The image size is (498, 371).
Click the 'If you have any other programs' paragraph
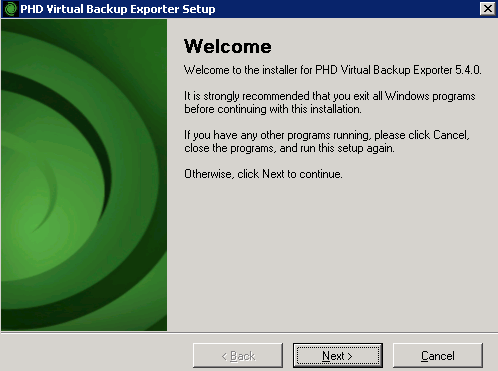point(327,141)
